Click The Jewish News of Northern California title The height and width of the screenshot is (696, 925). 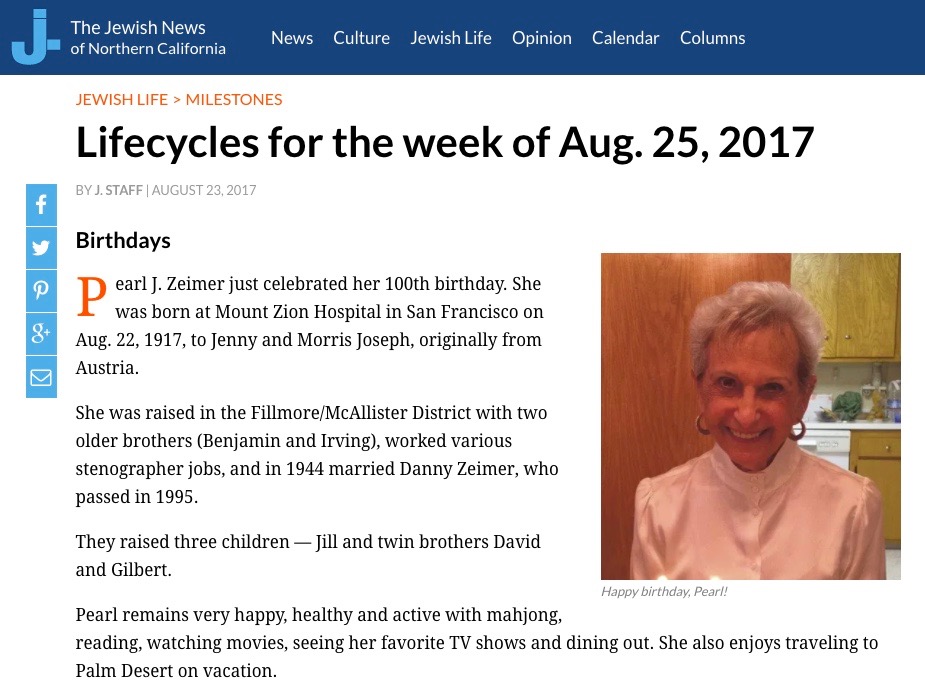click(x=147, y=37)
